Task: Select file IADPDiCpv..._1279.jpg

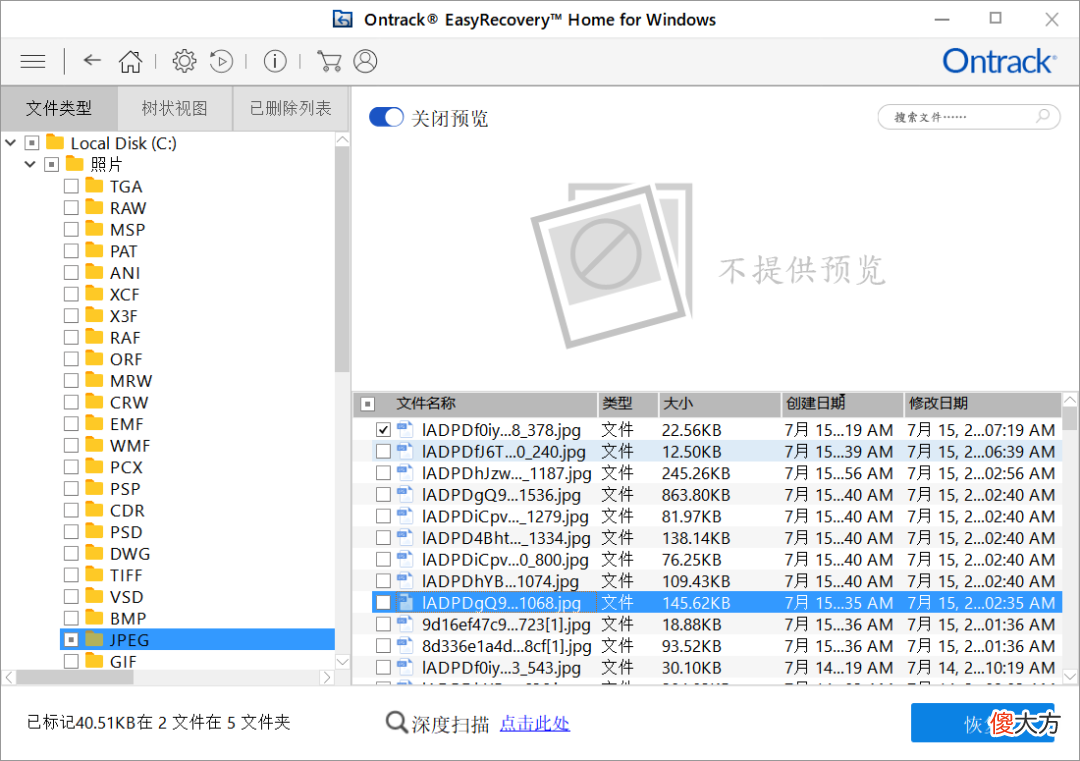Action: (x=505, y=517)
